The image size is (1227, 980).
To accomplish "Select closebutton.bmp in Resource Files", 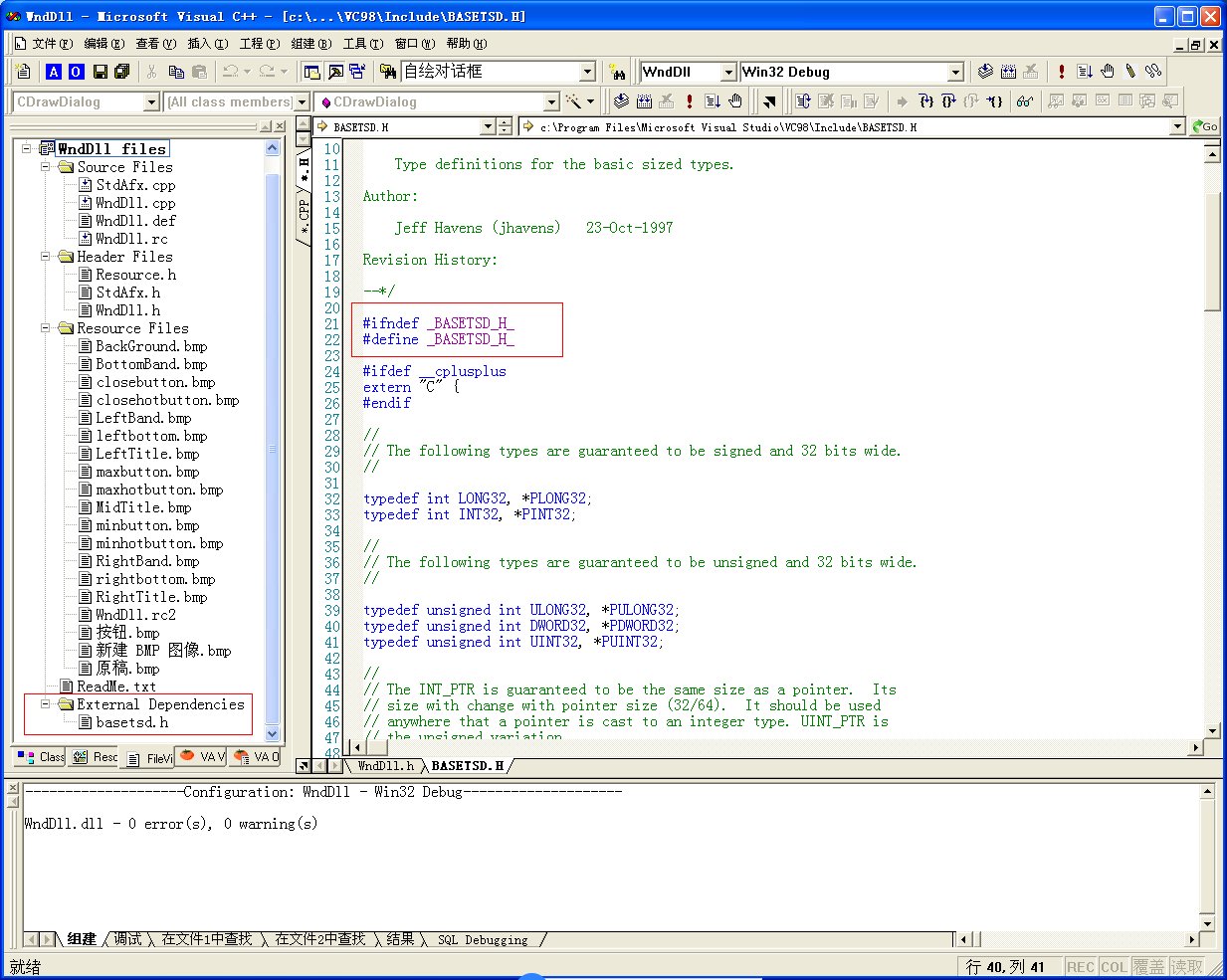I will click(x=155, y=382).
